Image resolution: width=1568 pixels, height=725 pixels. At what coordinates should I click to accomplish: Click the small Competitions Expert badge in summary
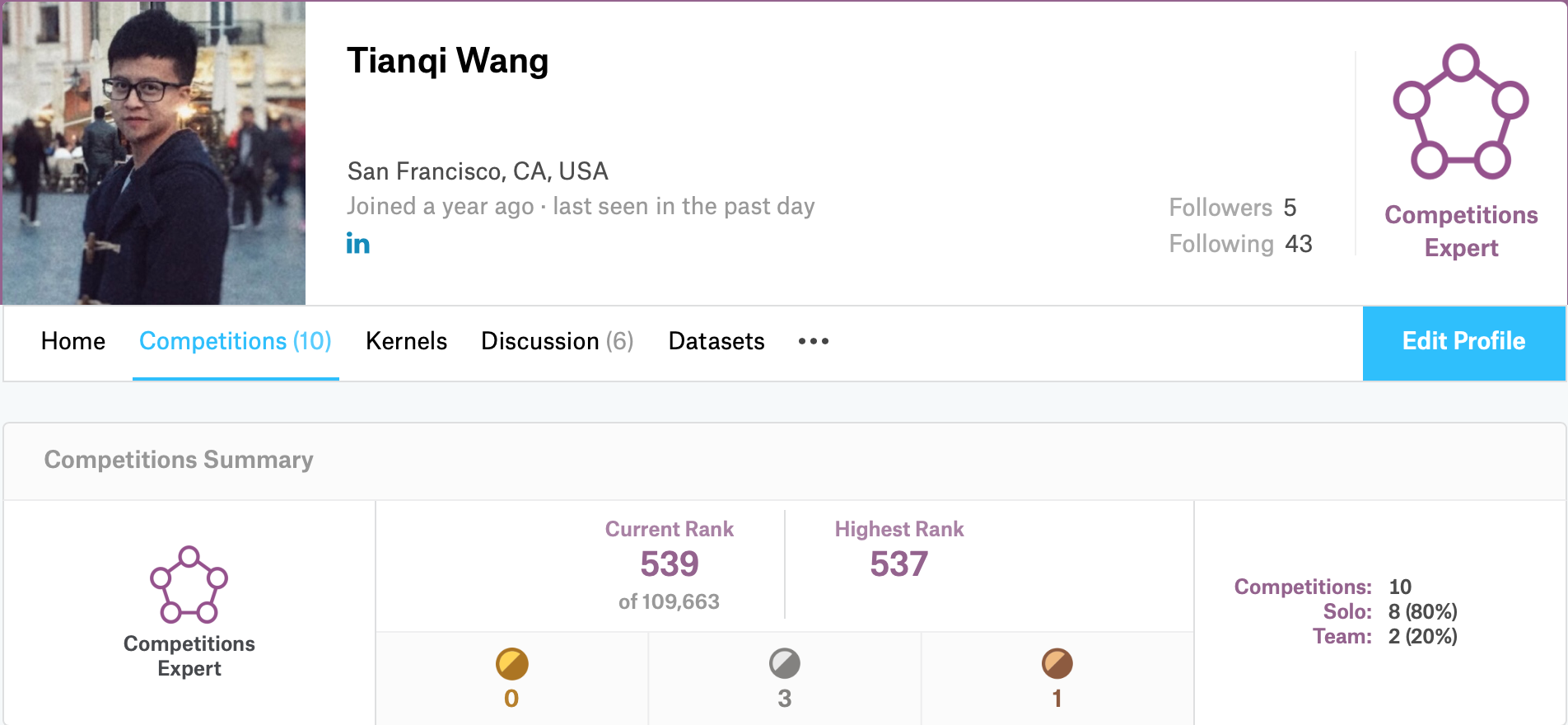189,584
